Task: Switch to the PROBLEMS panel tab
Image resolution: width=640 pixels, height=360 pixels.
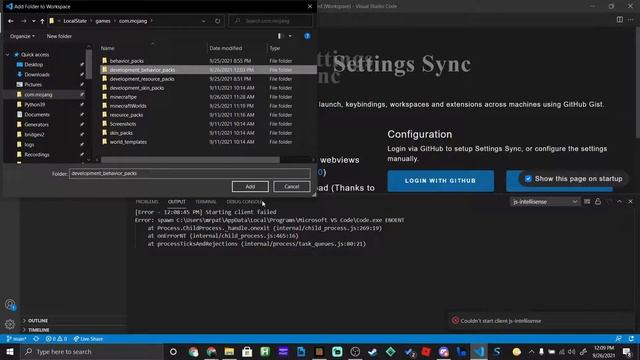Action: click(x=147, y=202)
